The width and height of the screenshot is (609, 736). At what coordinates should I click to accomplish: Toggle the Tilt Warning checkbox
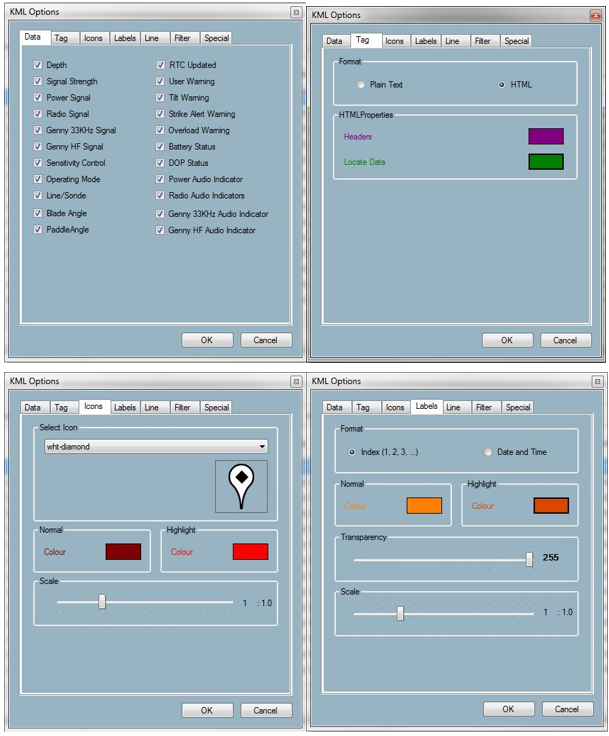pyautogui.click(x=160, y=98)
